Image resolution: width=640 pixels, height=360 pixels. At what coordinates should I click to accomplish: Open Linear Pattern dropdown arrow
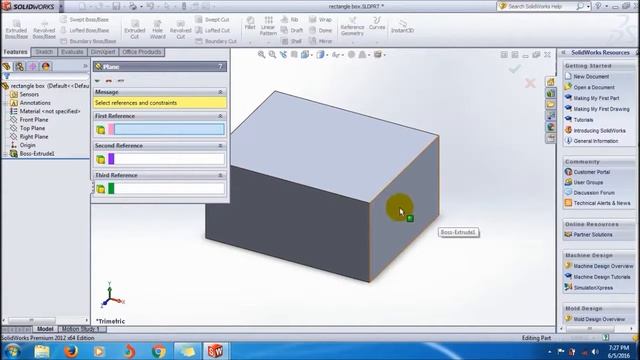tap(268, 42)
